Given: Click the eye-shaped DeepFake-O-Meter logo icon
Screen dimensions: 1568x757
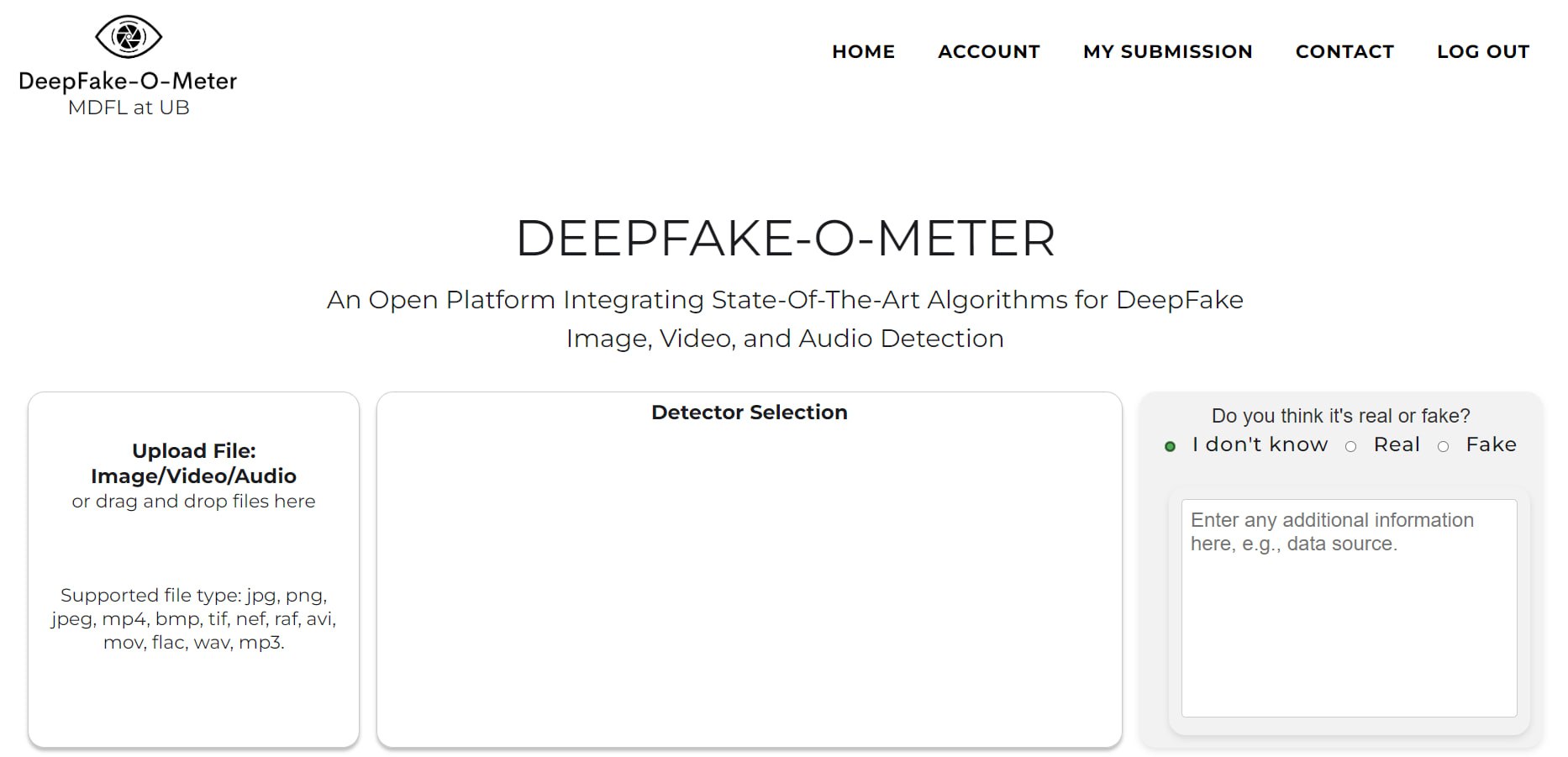Looking at the screenshot, I should 129,37.
